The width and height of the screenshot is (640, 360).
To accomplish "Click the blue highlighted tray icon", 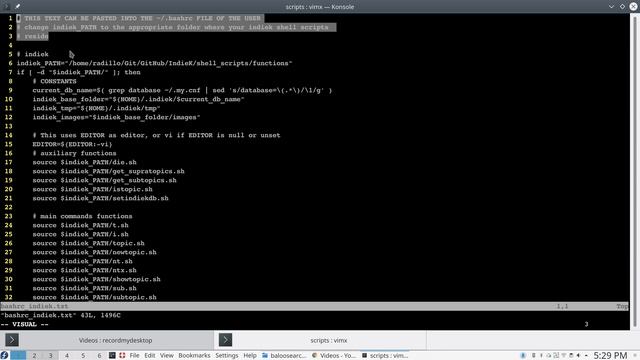I will pyautogui.click(x=523, y=356).
